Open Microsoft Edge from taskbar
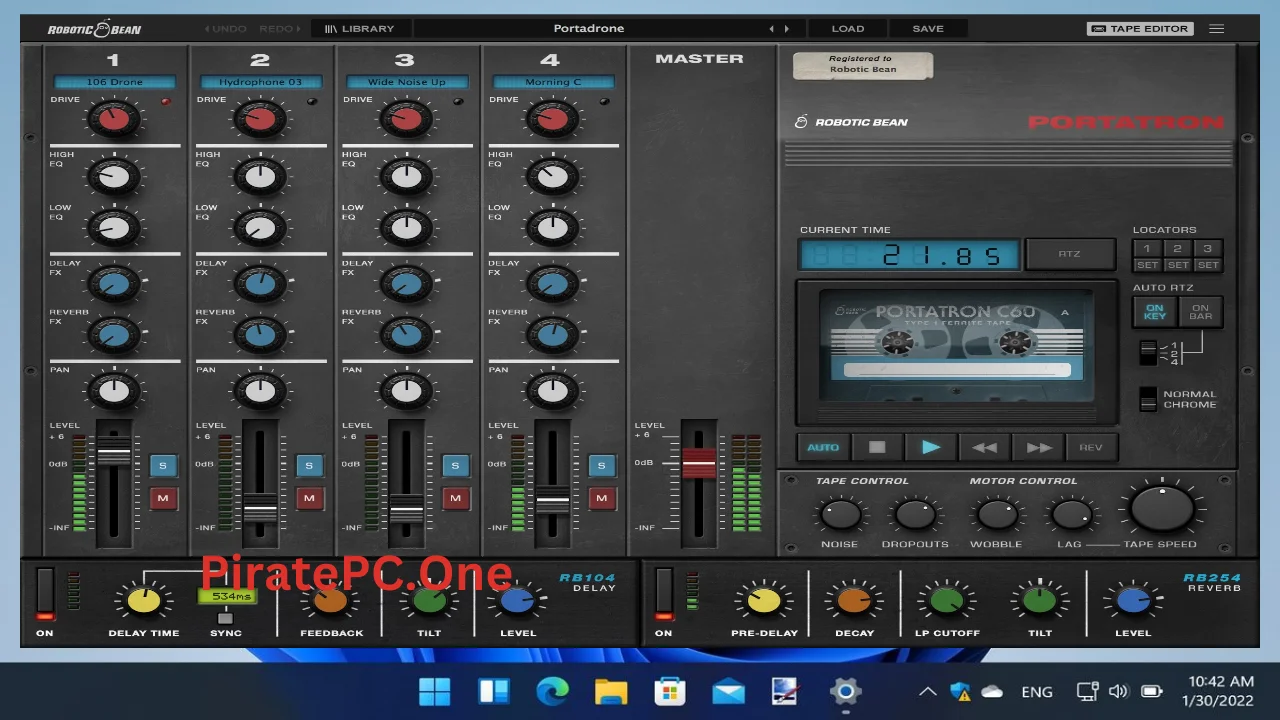 click(x=552, y=691)
